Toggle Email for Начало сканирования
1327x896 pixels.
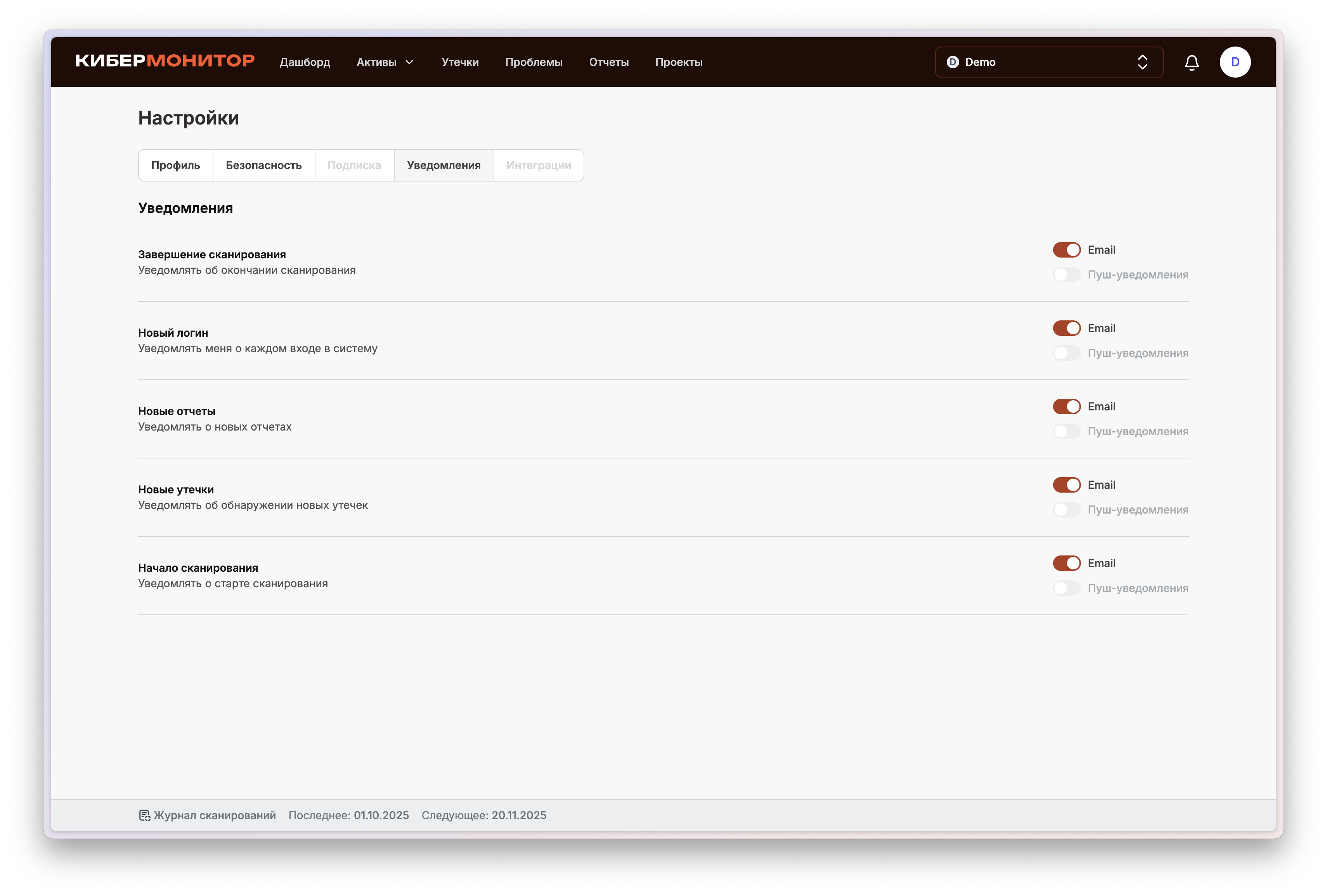(1066, 563)
